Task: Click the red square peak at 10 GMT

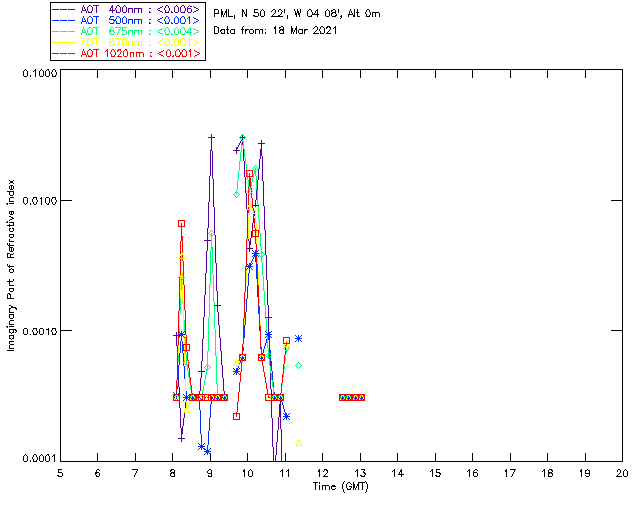Action: click(249, 174)
